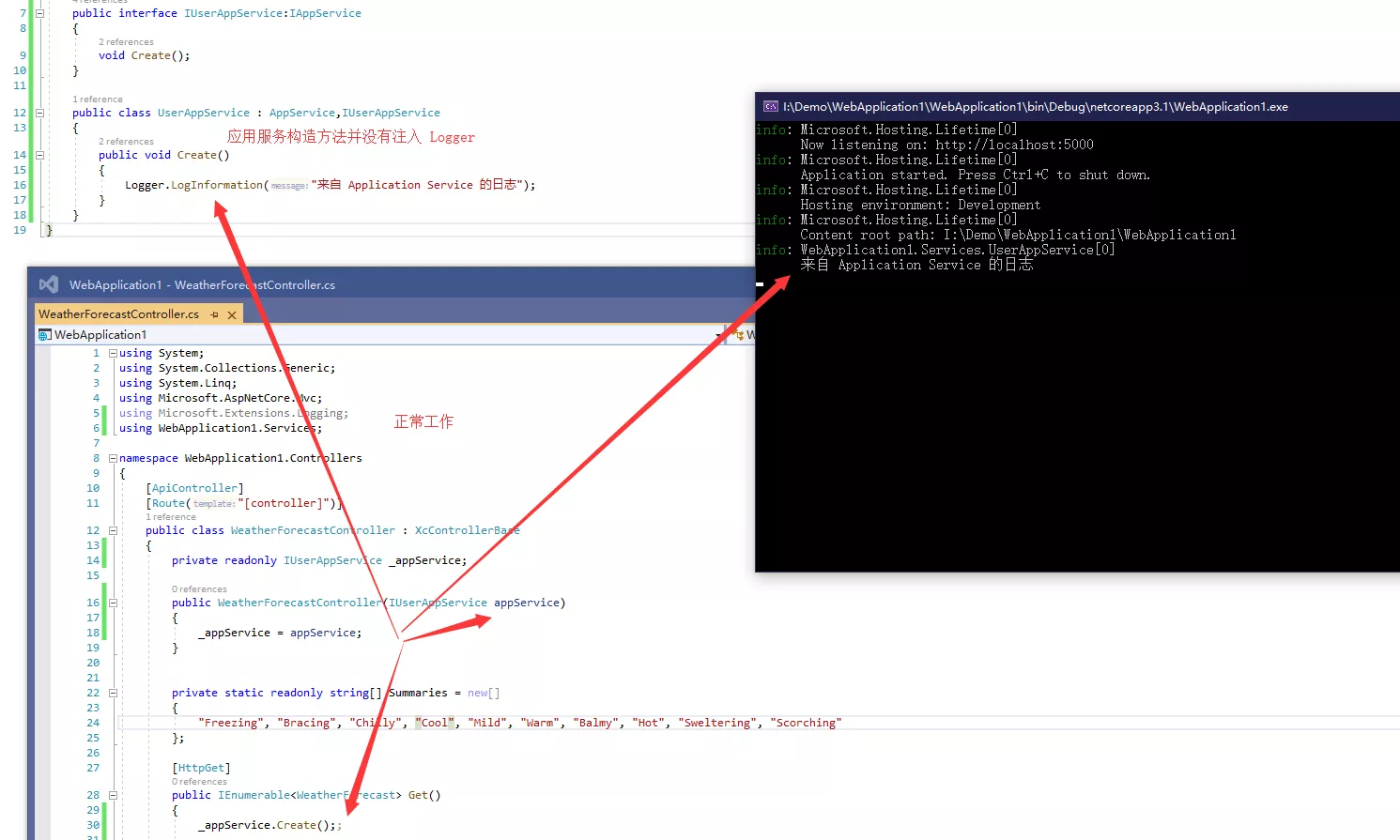This screenshot has width=1400, height=840.
Task: Select the WeatherForecastController.cs document tab
Action: point(118,314)
